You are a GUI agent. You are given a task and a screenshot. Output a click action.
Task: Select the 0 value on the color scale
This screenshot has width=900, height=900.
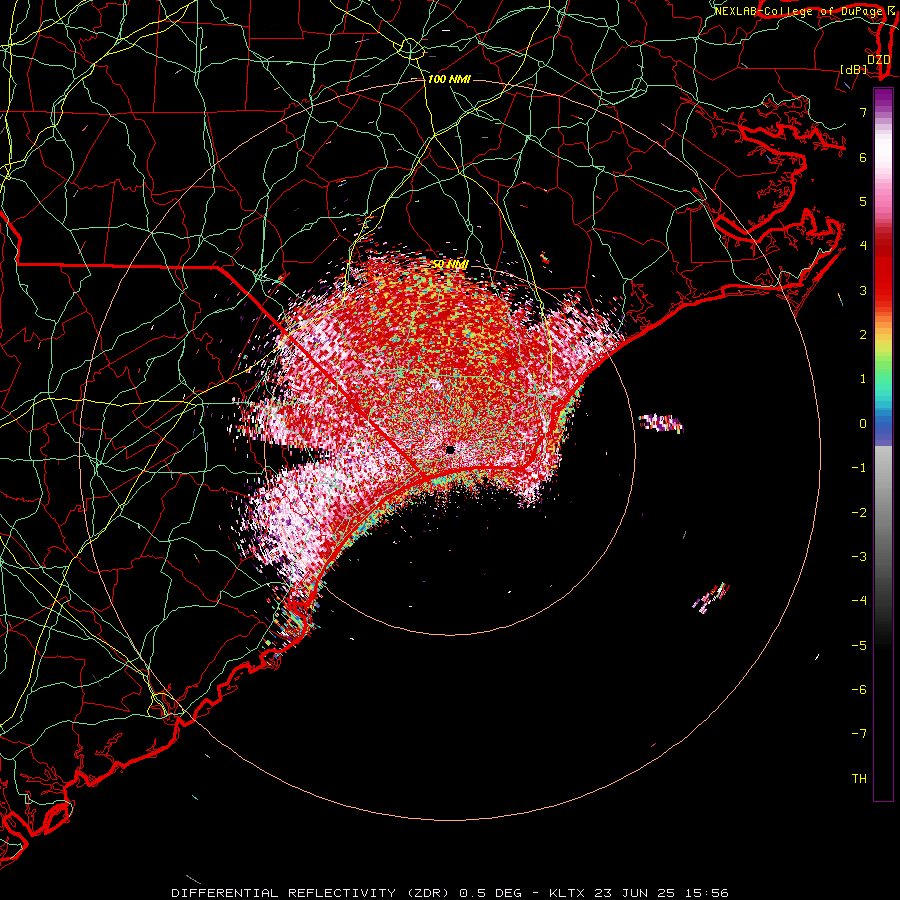863,424
